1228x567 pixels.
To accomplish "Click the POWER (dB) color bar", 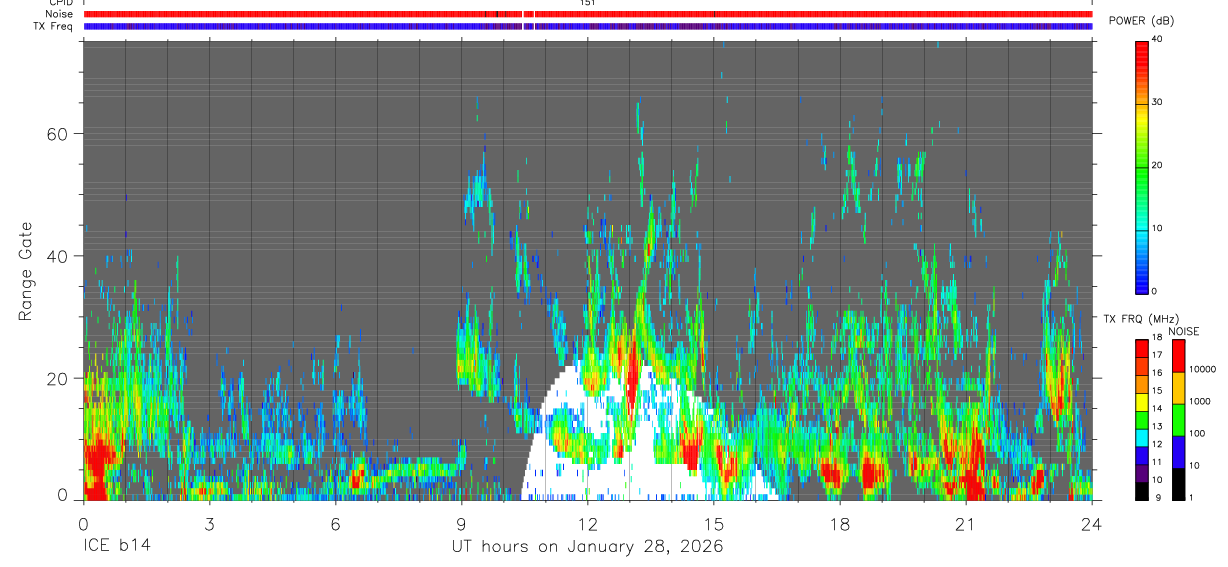I will pyautogui.click(x=1142, y=166).
